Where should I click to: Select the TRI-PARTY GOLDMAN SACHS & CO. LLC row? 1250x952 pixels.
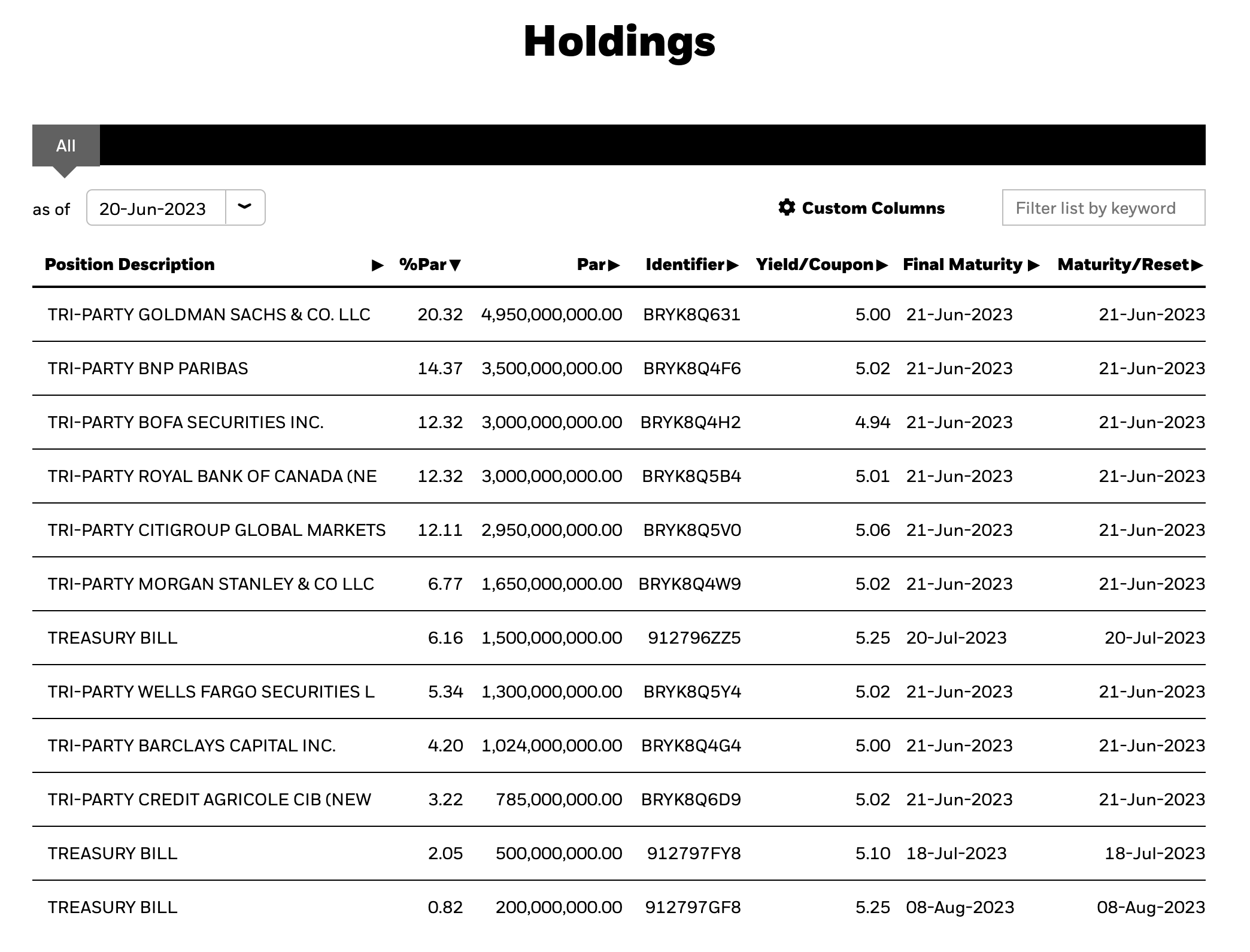coord(618,315)
